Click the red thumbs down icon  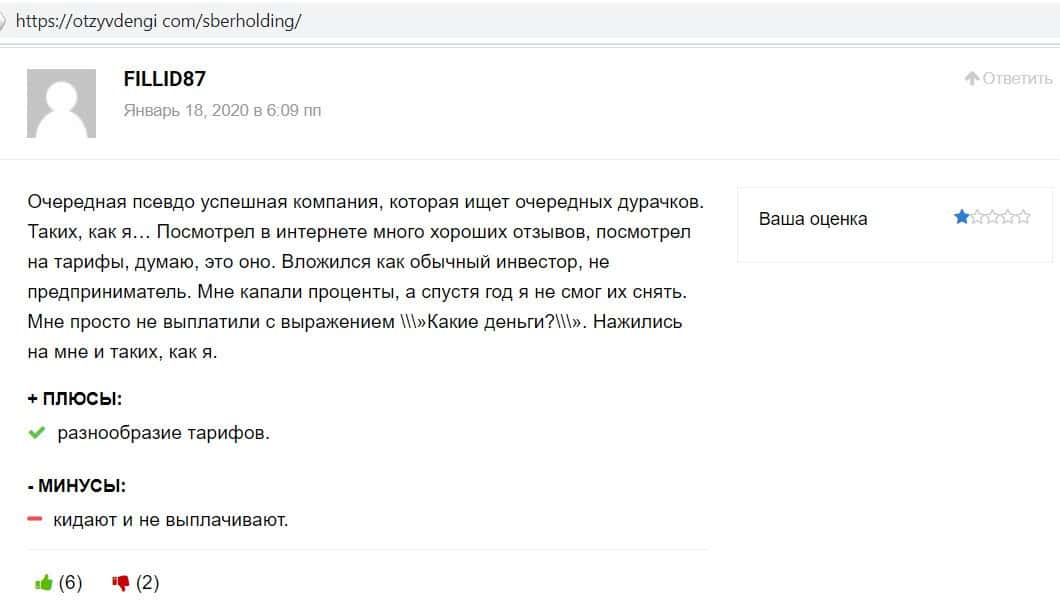[121, 583]
